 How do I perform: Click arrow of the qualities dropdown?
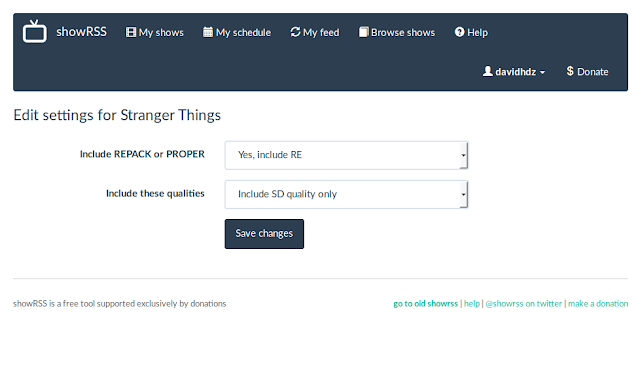pos(463,194)
